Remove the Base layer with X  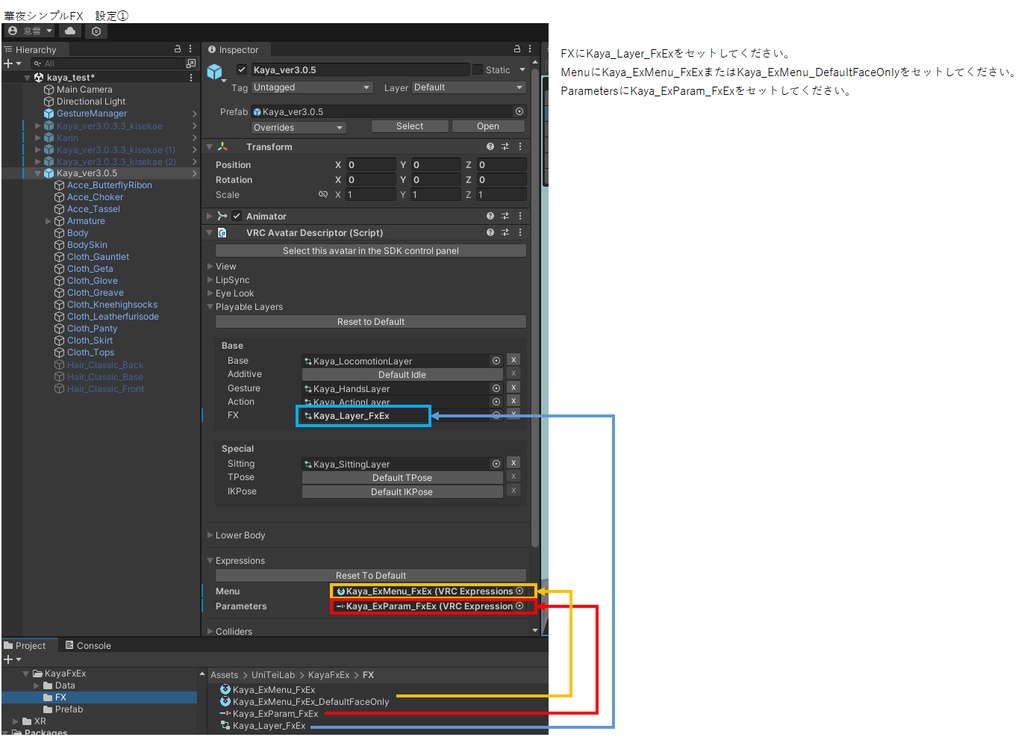pyautogui.click(x=513, y=360)
